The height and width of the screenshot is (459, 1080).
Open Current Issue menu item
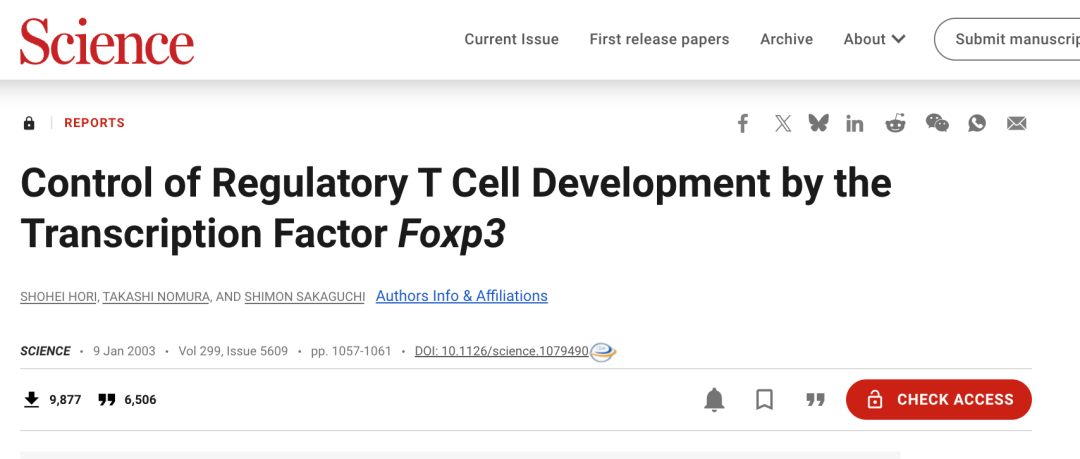[511, 39]
